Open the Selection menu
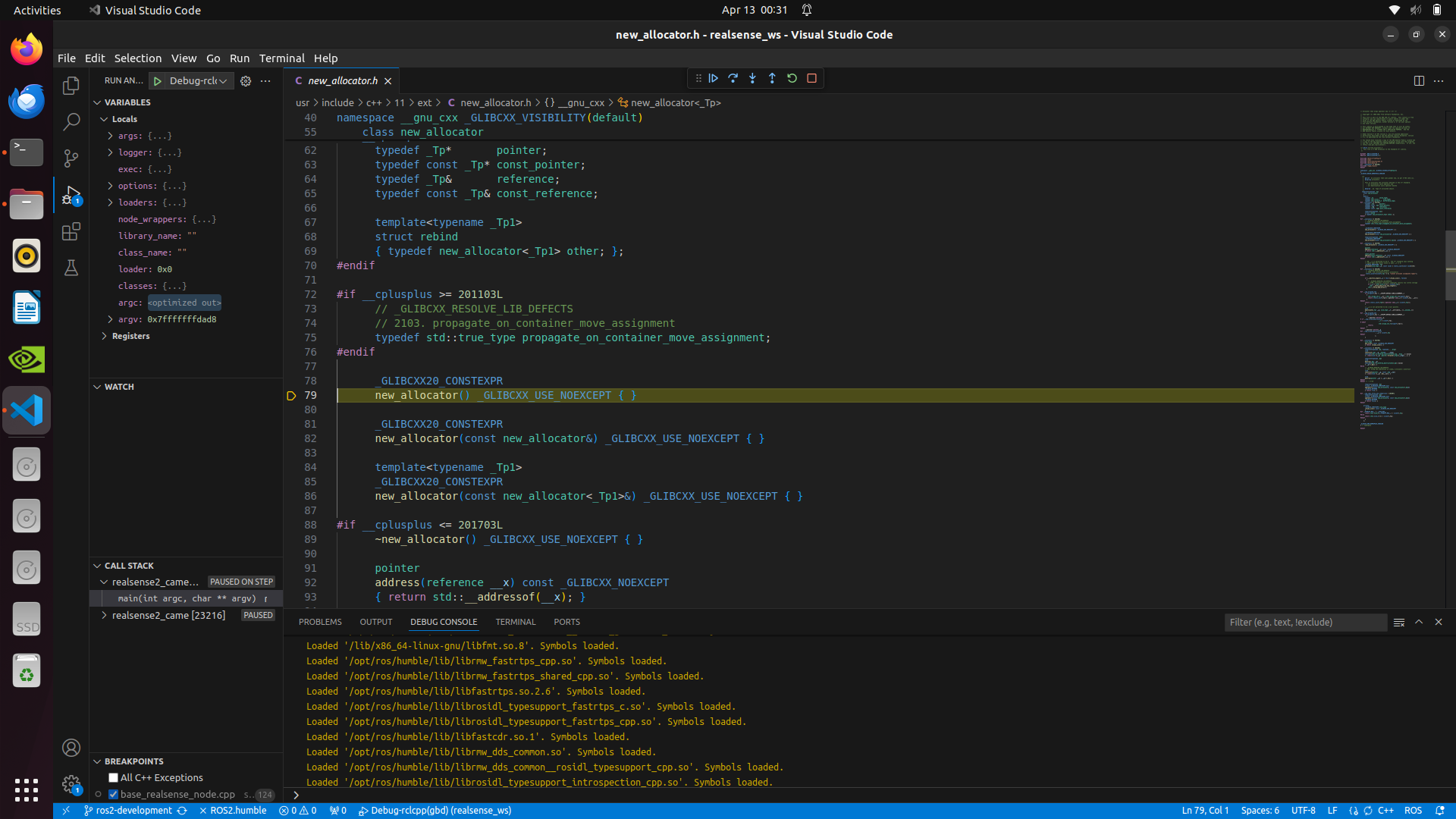This screenshot has width=1456, height=819. [x=138, y=58]
